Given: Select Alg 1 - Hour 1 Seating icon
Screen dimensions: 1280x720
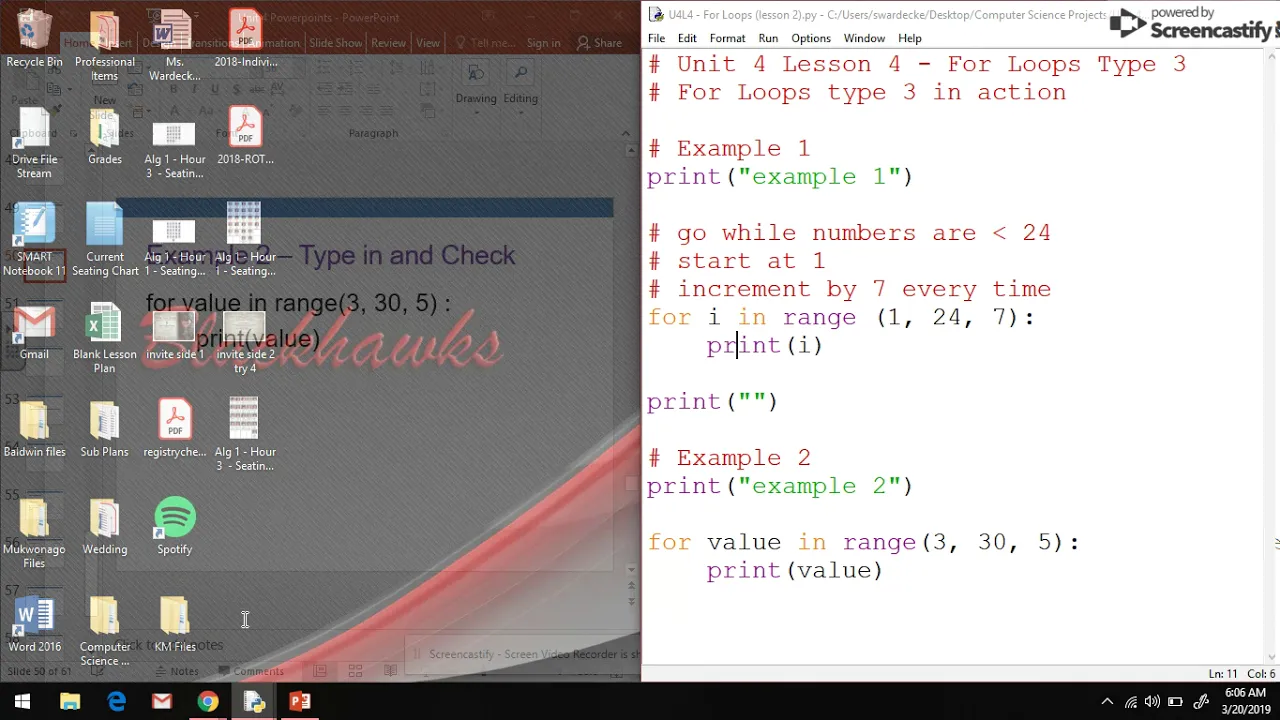Looking at the screenshot, I should tap(174, 248).
